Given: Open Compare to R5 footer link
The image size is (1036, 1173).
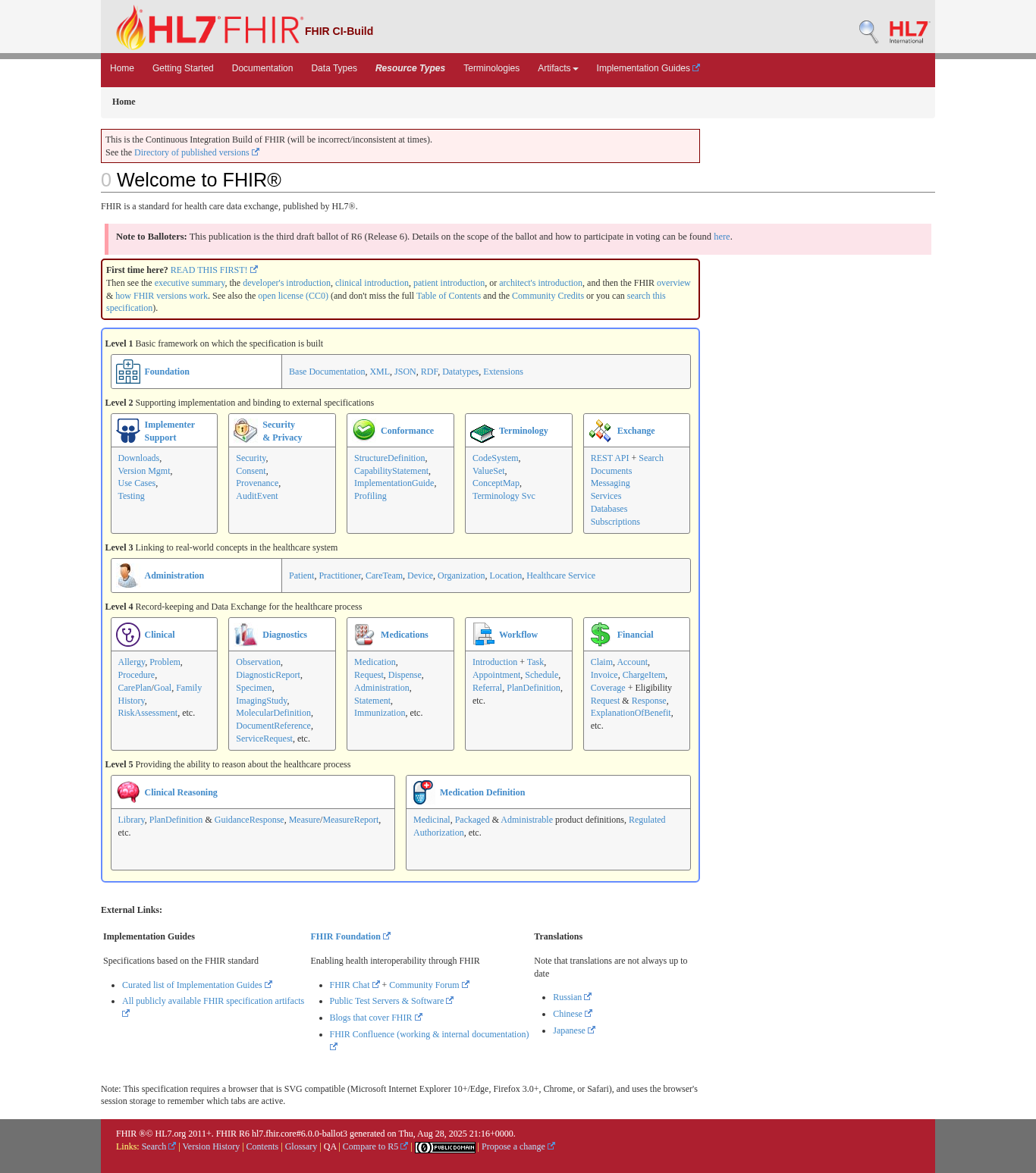Looking at the screenshot, I should 375,1146.
